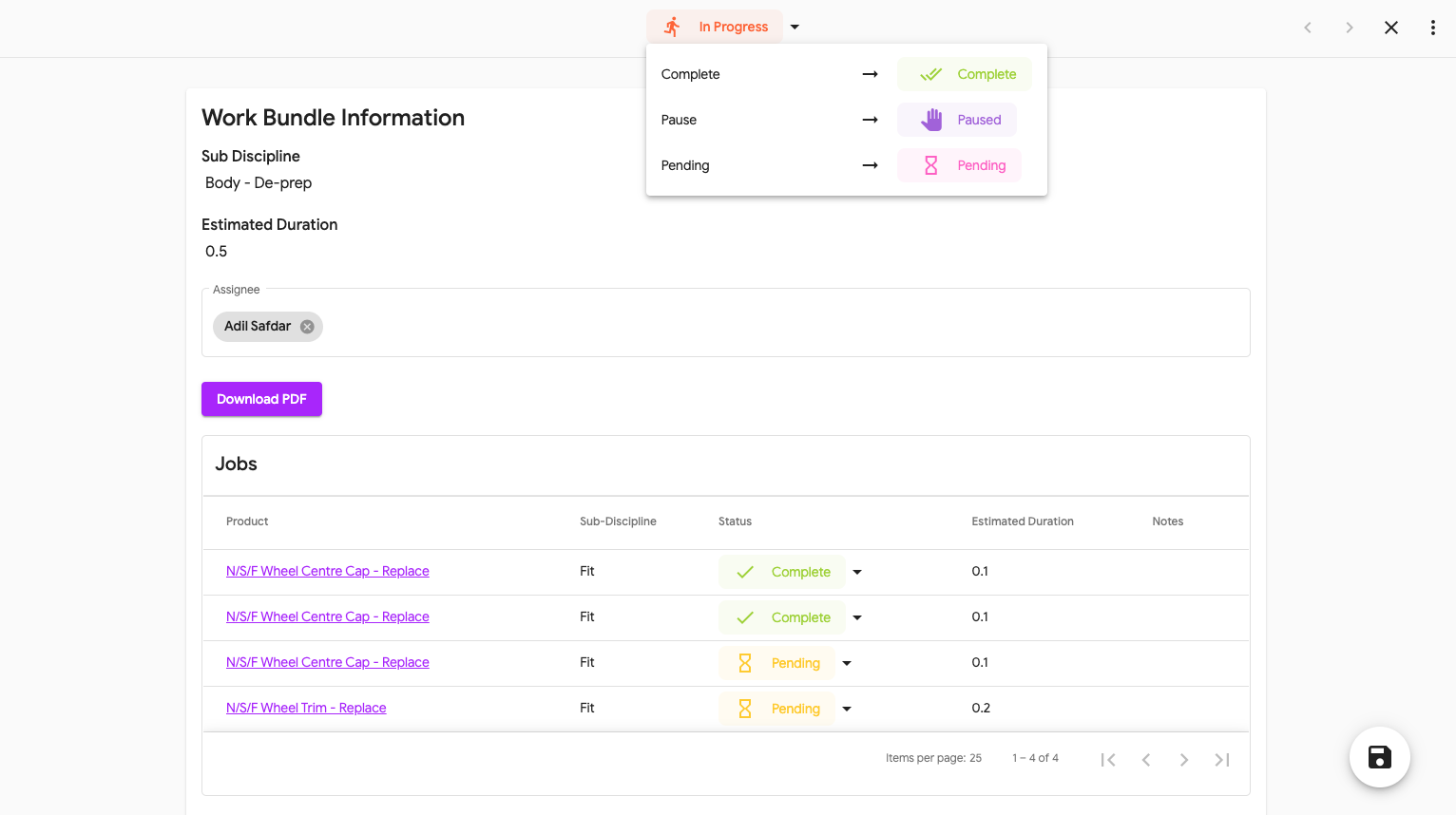
Task: Open first N/S/F Wheel Centre Cap - Replace link
Action: tap(328, 571)
